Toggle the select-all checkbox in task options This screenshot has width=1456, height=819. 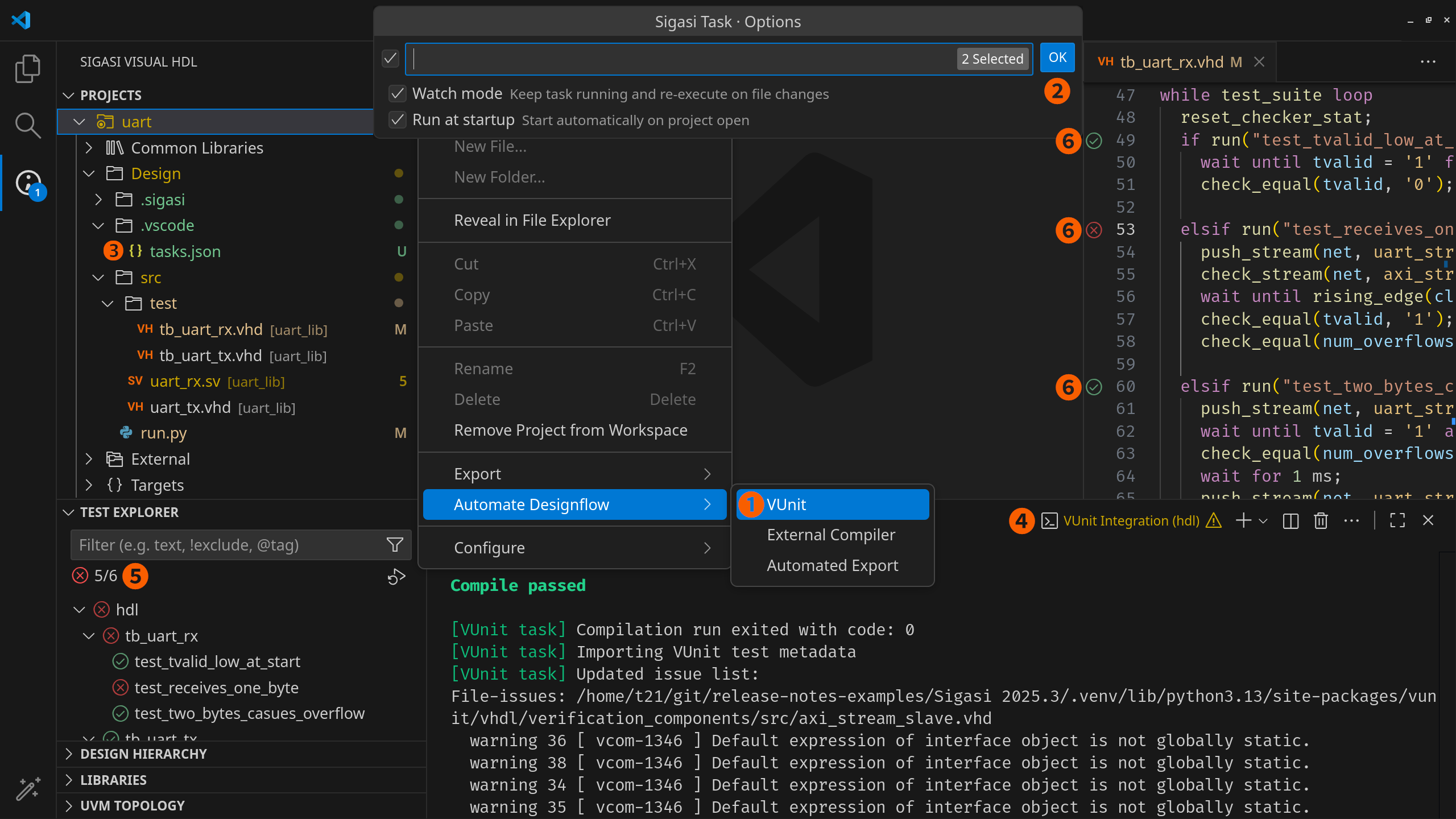(390, 59)
